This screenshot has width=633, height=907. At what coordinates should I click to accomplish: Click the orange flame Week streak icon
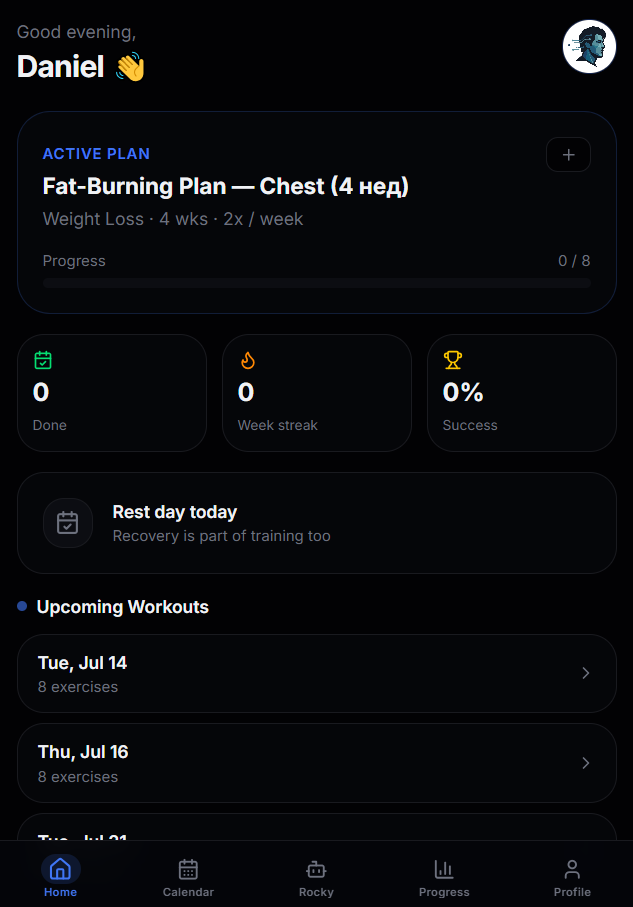(248, 360)
